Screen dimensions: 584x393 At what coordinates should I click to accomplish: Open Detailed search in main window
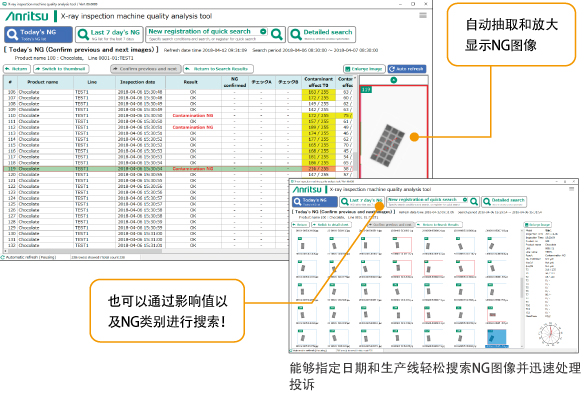[322, 35]
